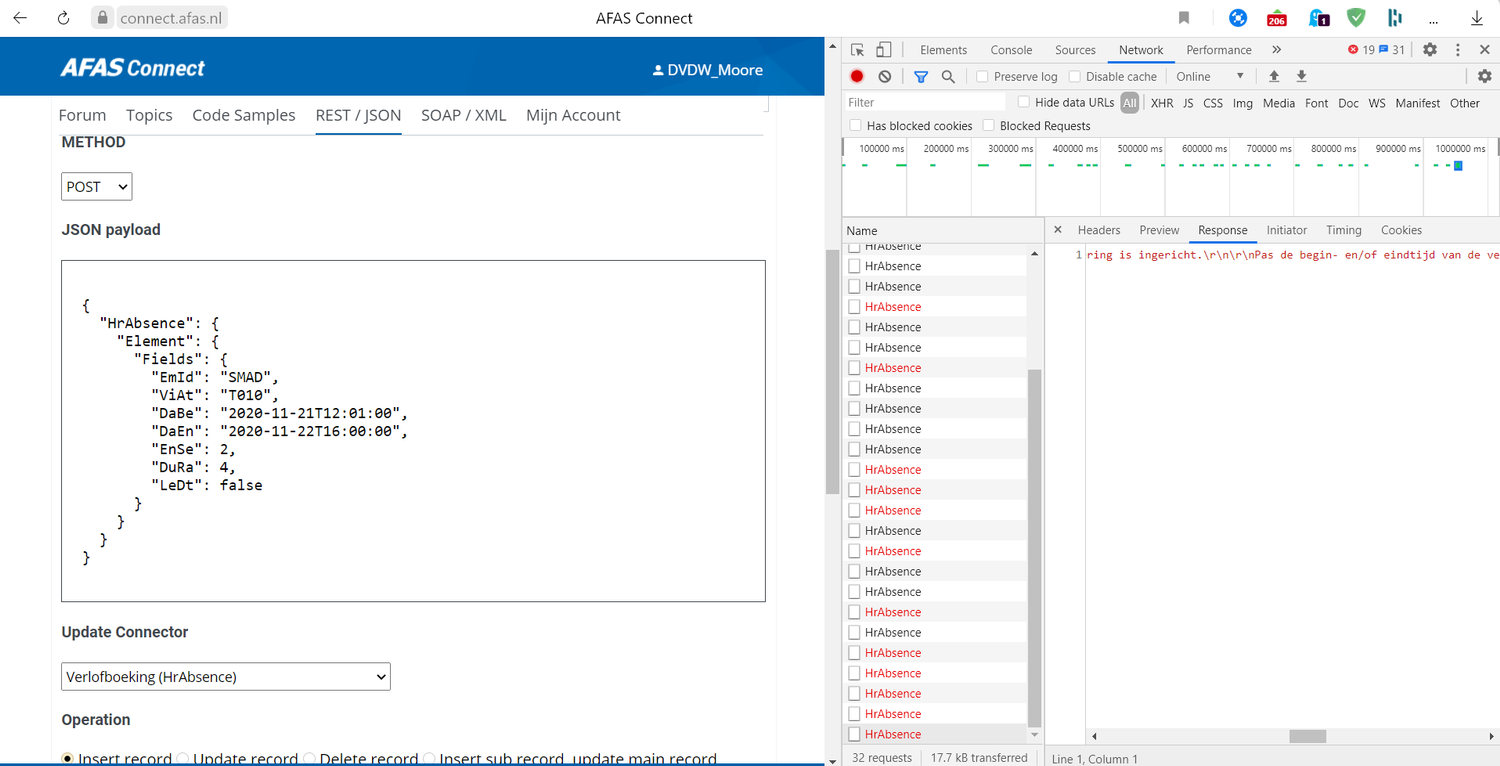Open the Online throttling dropdown
This screenshot has width=1500, height=766.
1210,76
